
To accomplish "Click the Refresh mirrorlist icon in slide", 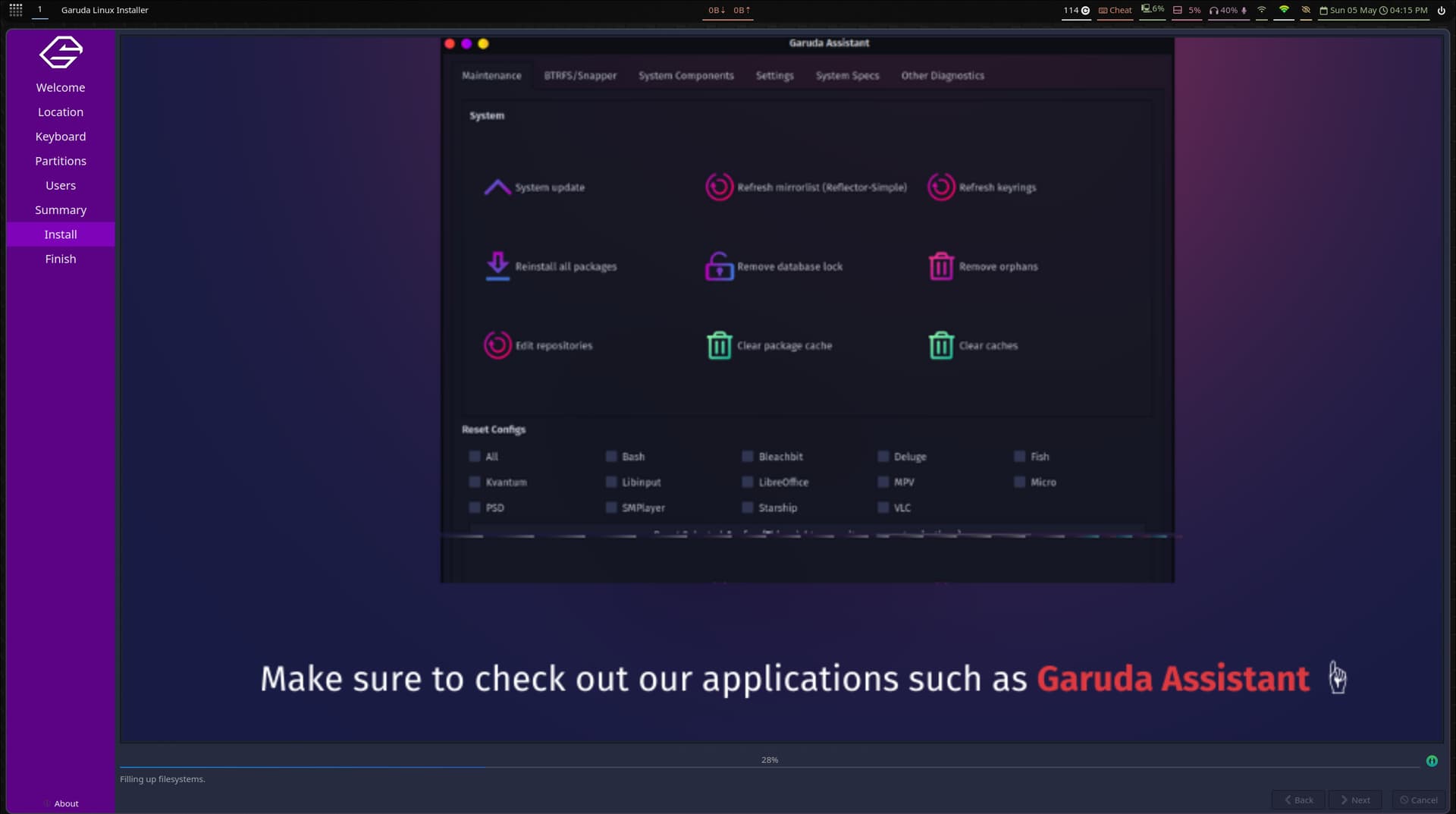I will (x=719, y=187).
